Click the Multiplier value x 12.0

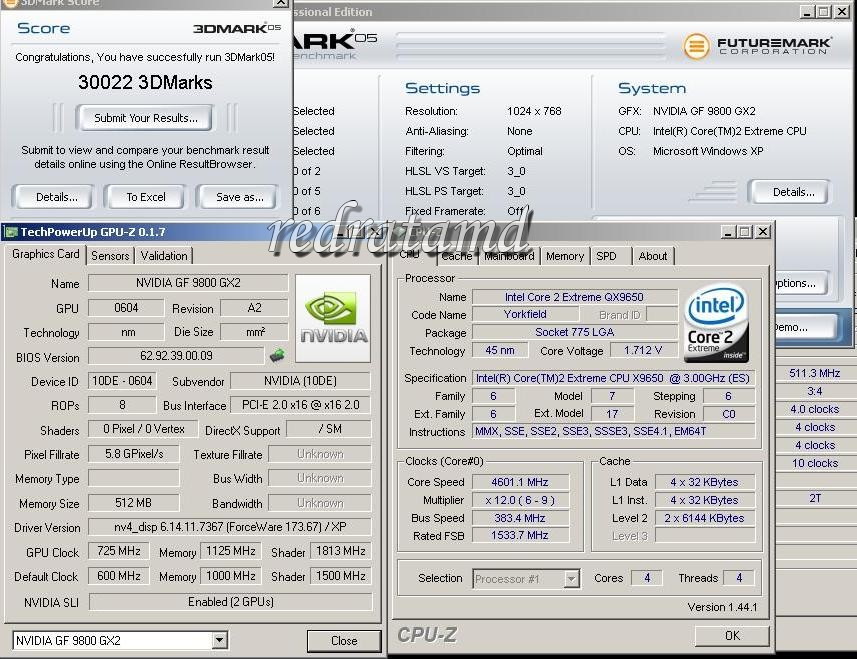[x=519, y=500]
